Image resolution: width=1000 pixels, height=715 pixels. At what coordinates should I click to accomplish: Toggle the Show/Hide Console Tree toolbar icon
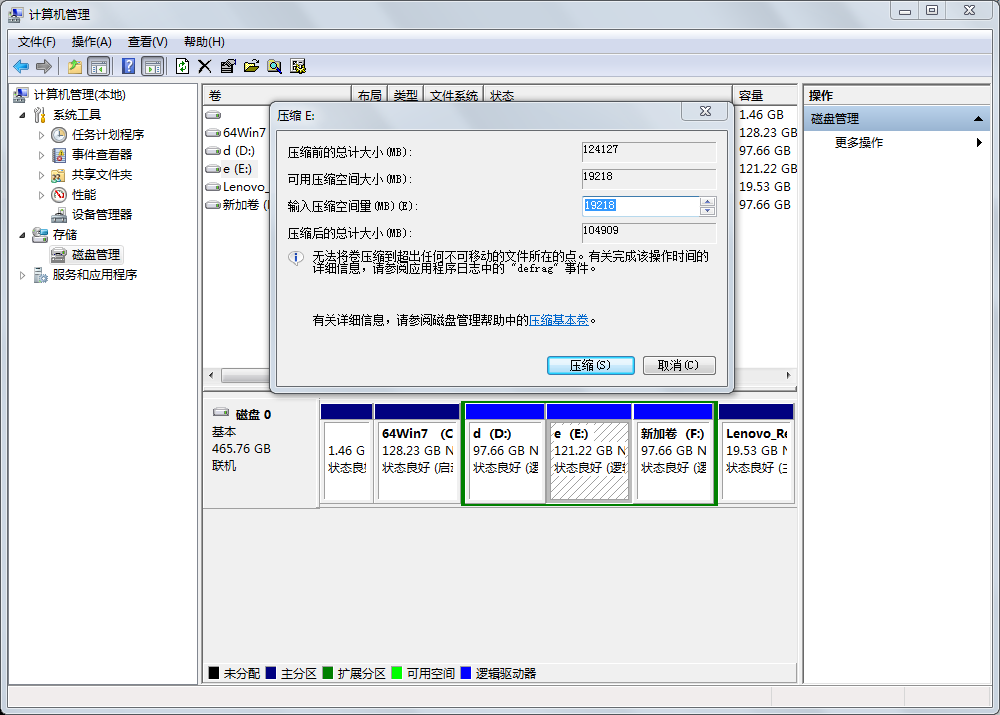(98, 66)
